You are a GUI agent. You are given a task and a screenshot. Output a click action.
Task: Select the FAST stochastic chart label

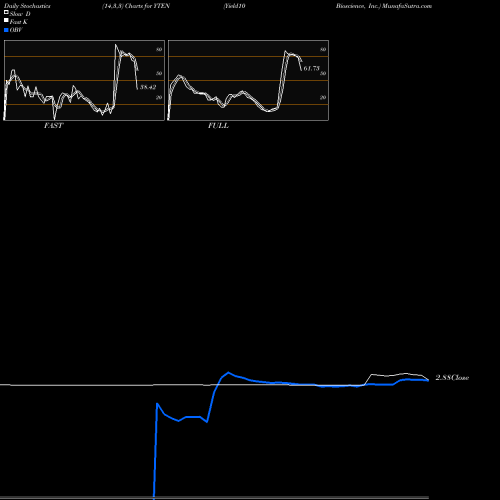[53, 126]
